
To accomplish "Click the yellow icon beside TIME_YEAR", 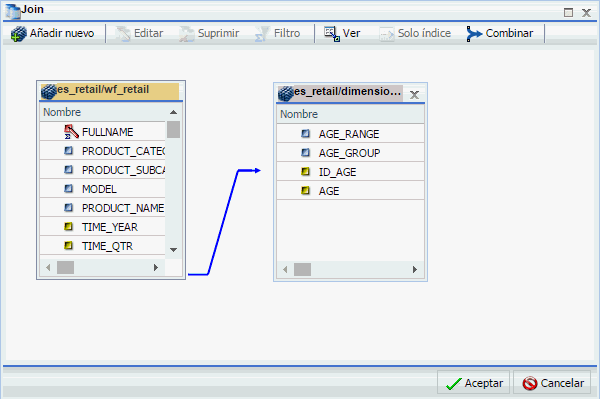I will [69, 227].
